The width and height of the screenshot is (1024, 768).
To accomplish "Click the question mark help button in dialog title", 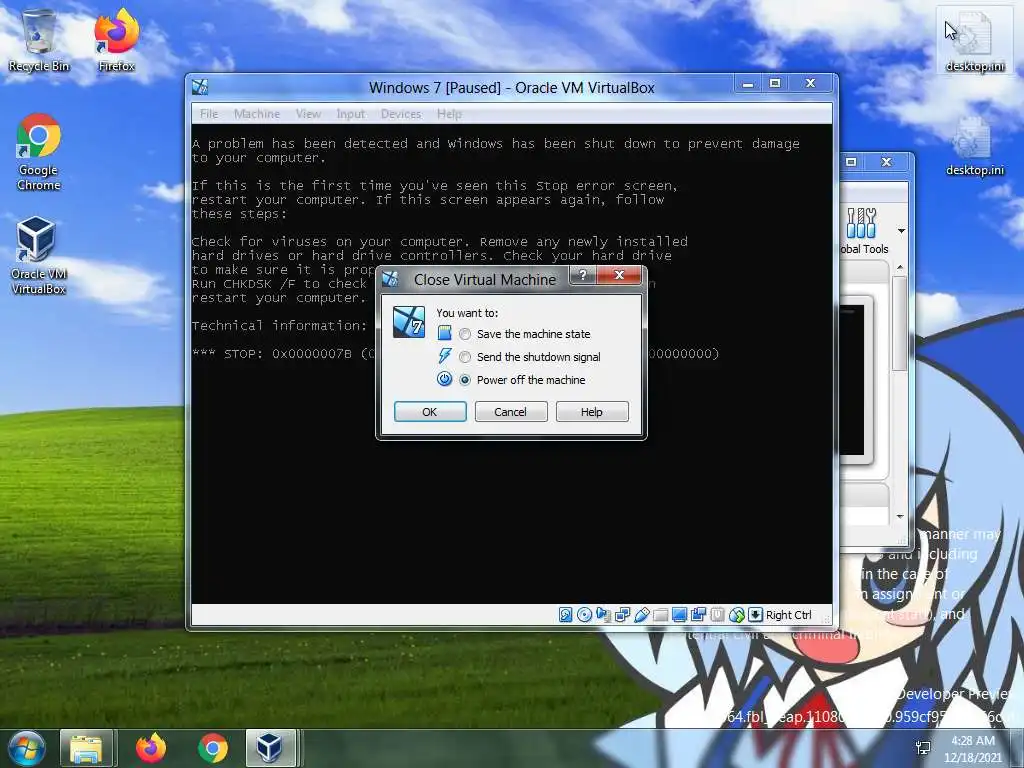I will (583, 275).
